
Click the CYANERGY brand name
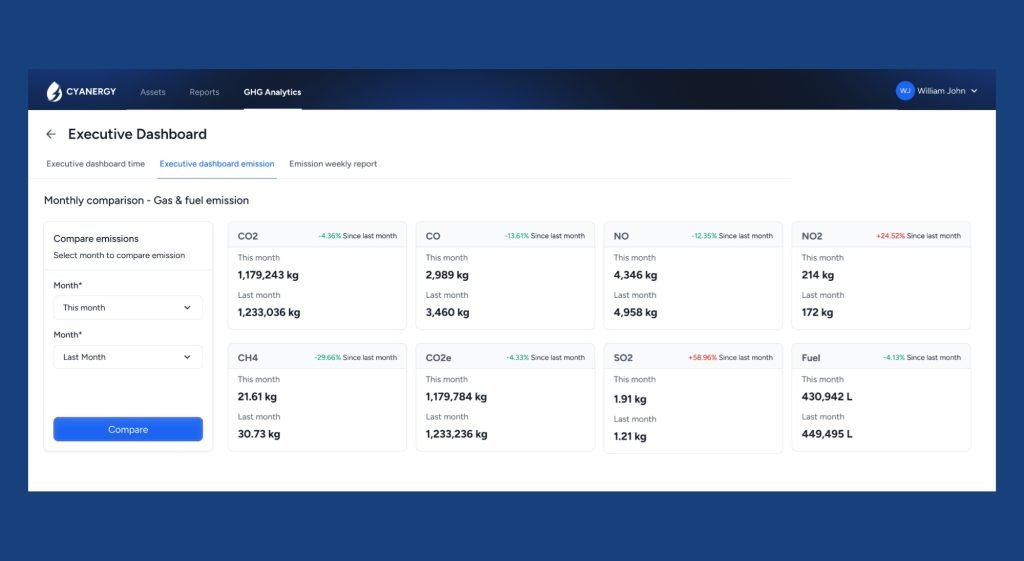point(91,91)
